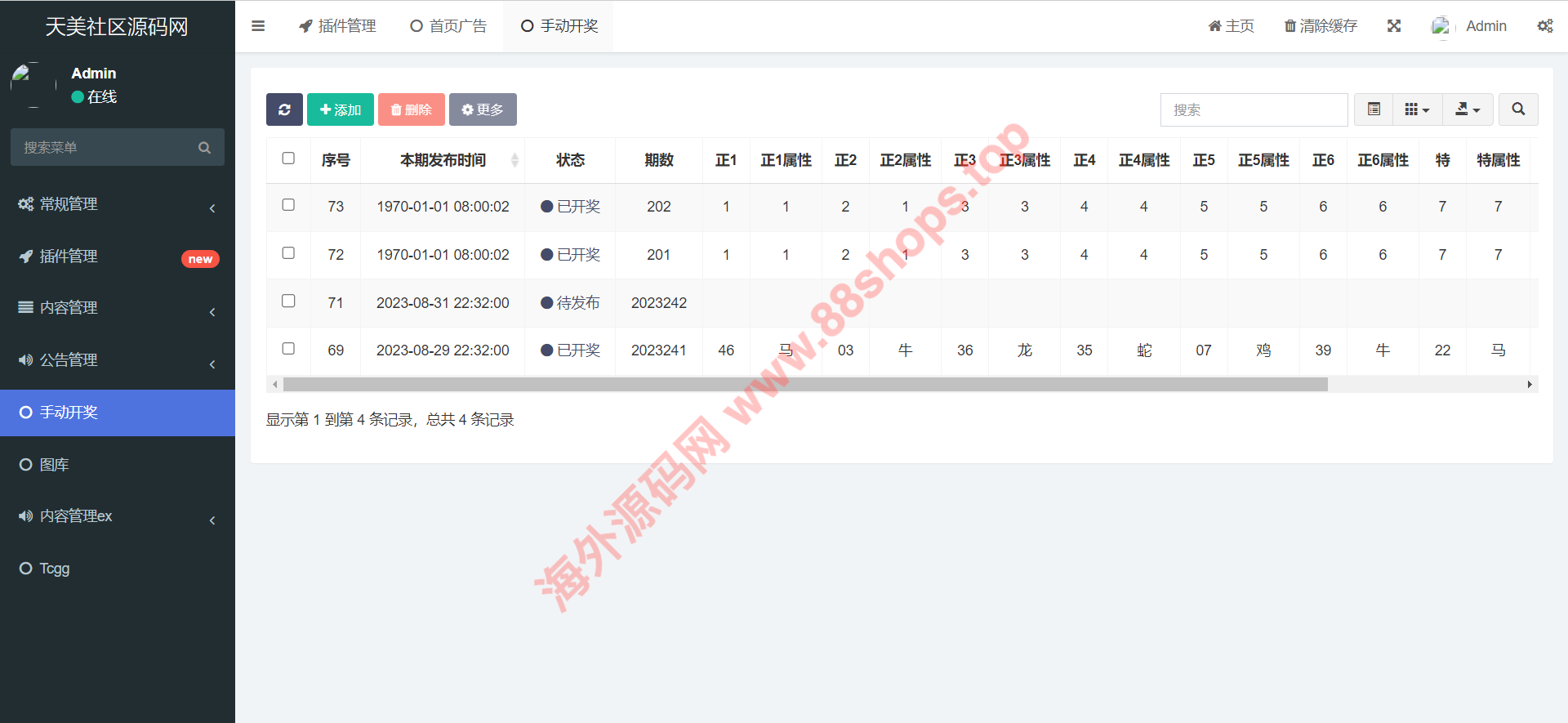Click the hamburger sidebar toggle icon
This screenshot has width=1568, height=723.
(258, 26)
